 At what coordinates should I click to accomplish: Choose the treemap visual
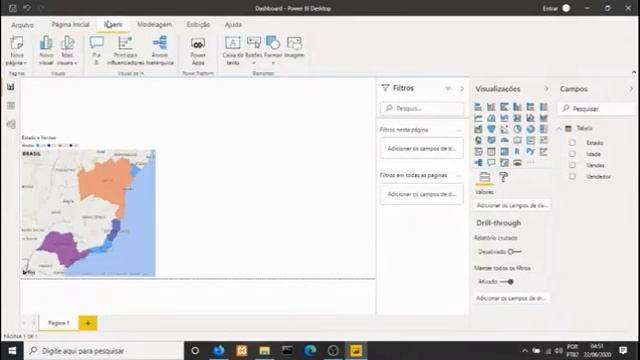click(x=543, y=129)
